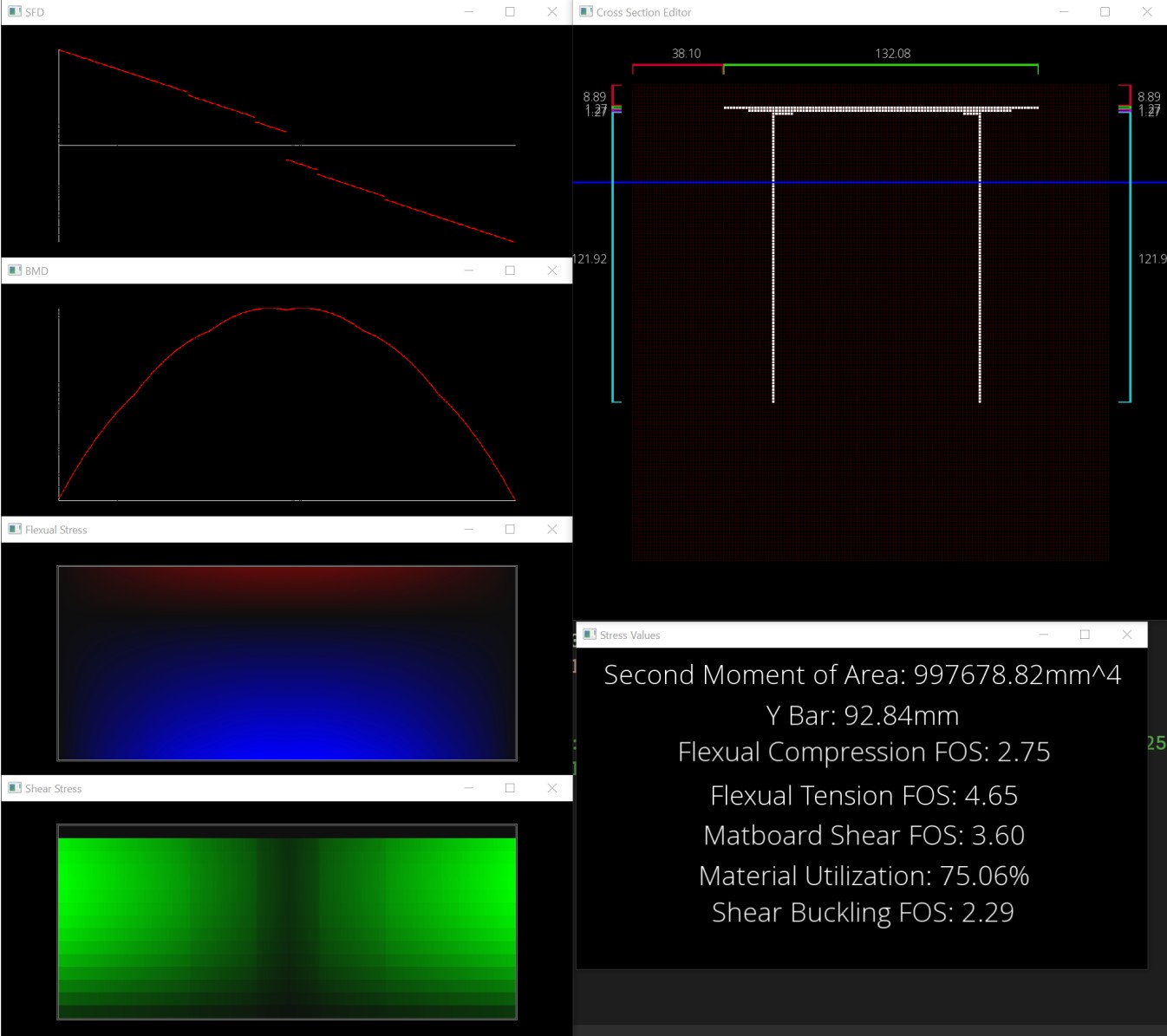Maximize the Cross Section Editor window
This screenshot has height=1036, width=1167.
click(1105, 12)
